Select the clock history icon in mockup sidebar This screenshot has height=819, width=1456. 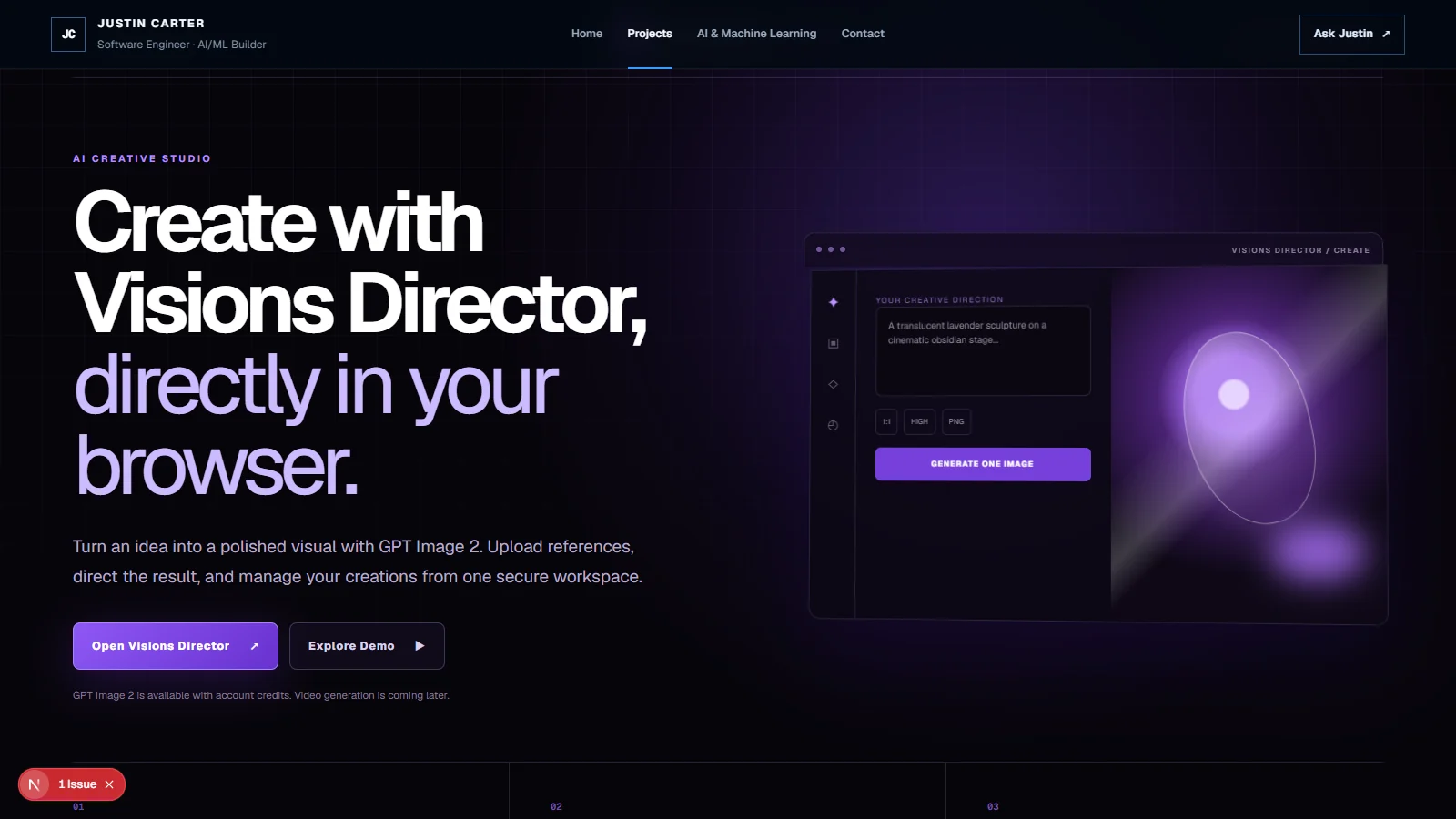(x=833, y=425)
